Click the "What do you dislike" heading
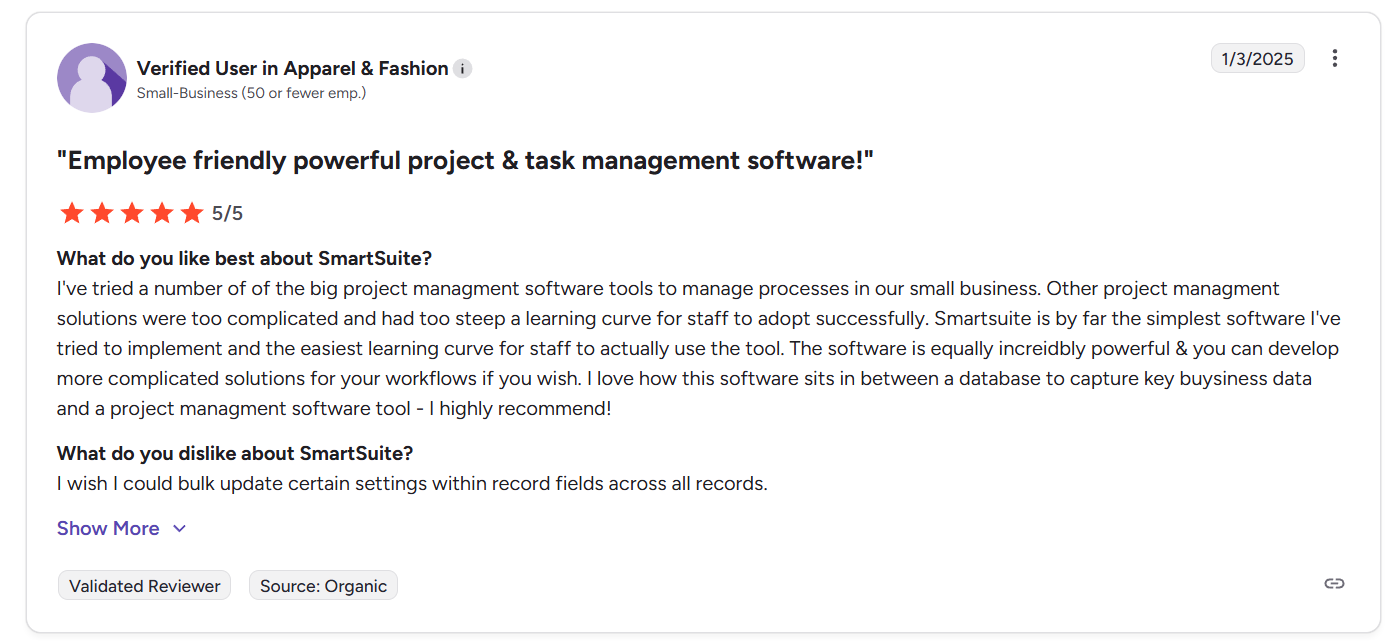This screenshot has width=1391, height=642. [235, 453]
